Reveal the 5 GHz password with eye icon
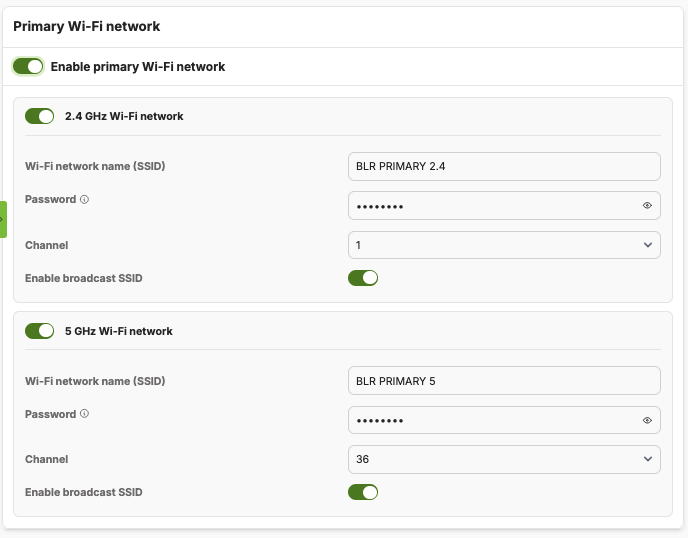The height and width of the screenshot is (538, 688). tap(647, 420)
